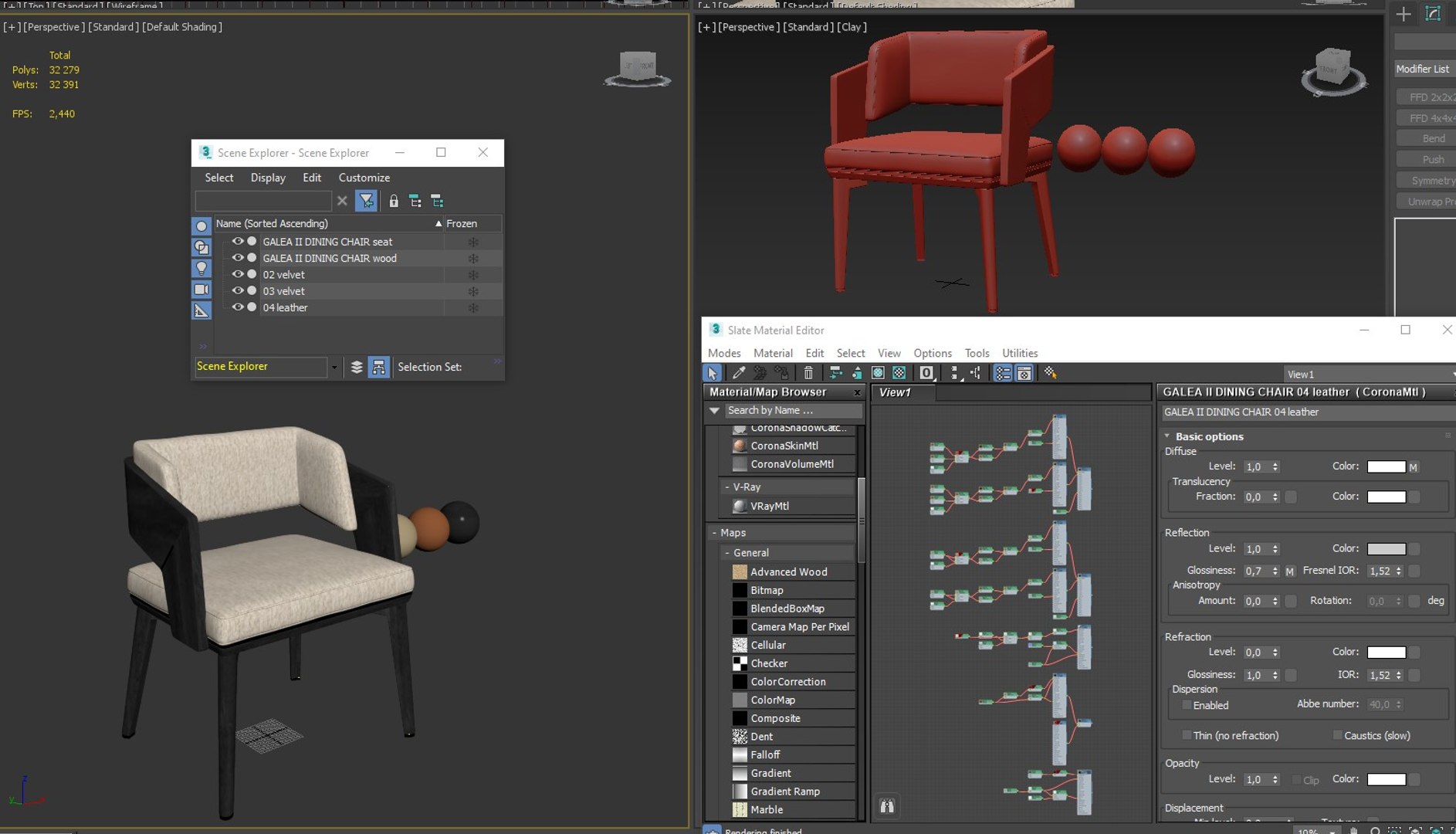Enable the Dispersion checkbox
1456x834 pixels.
tap(1187, 705)
